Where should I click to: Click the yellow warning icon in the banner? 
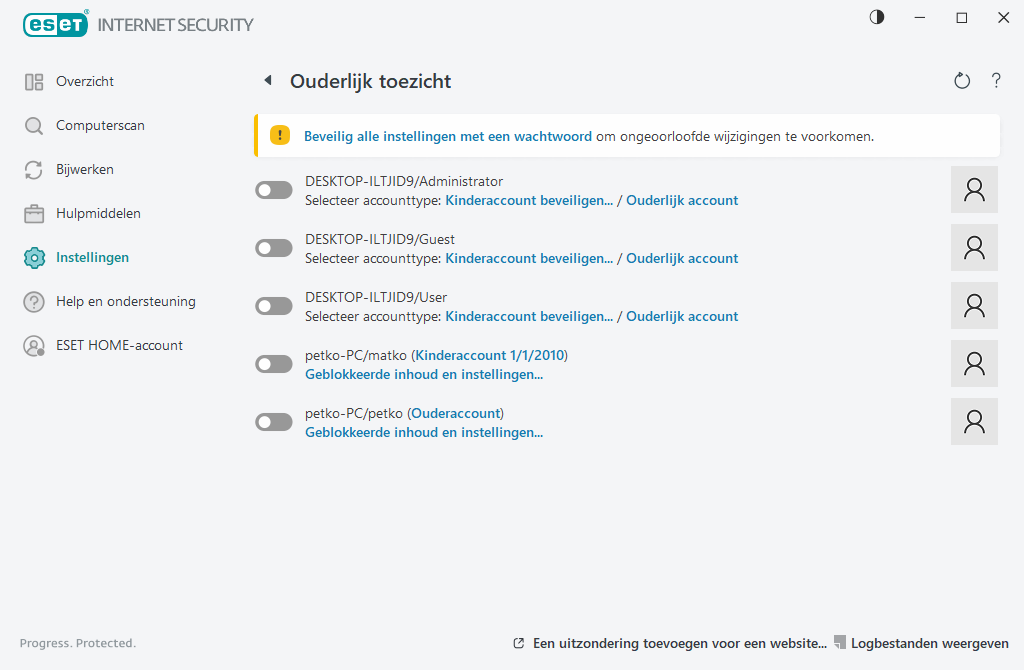click(x=281, y=136)
